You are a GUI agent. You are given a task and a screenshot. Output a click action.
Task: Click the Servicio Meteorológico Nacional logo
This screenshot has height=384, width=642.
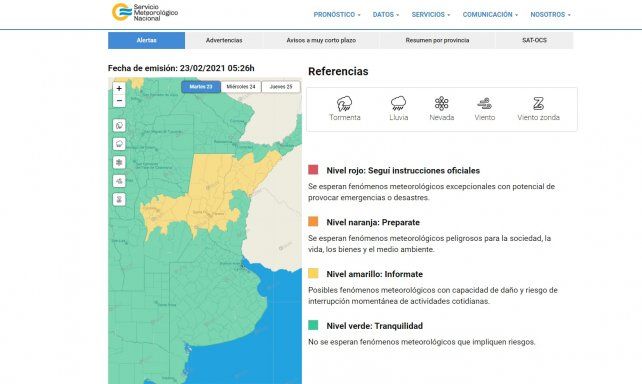pos(145,12)
